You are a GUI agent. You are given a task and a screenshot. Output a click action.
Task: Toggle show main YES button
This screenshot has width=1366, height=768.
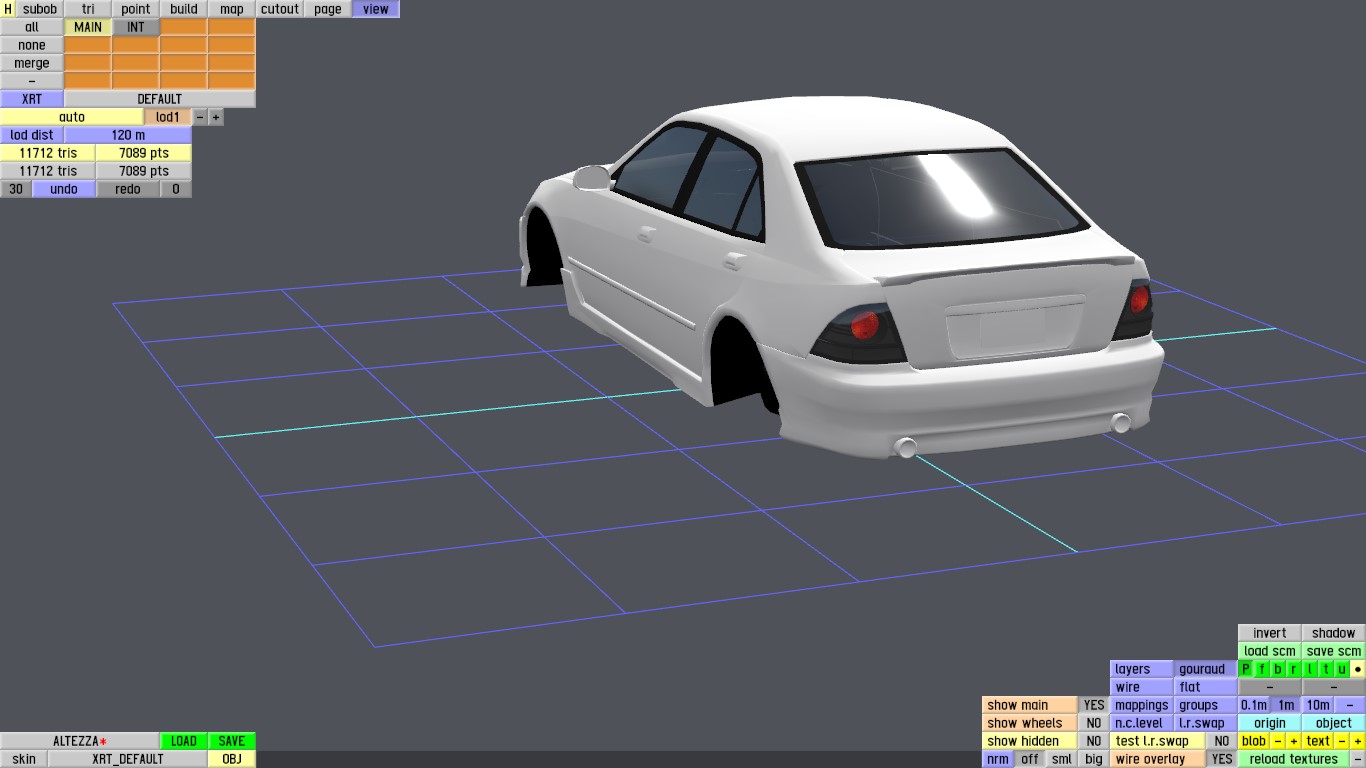(x=1094, y=705)
